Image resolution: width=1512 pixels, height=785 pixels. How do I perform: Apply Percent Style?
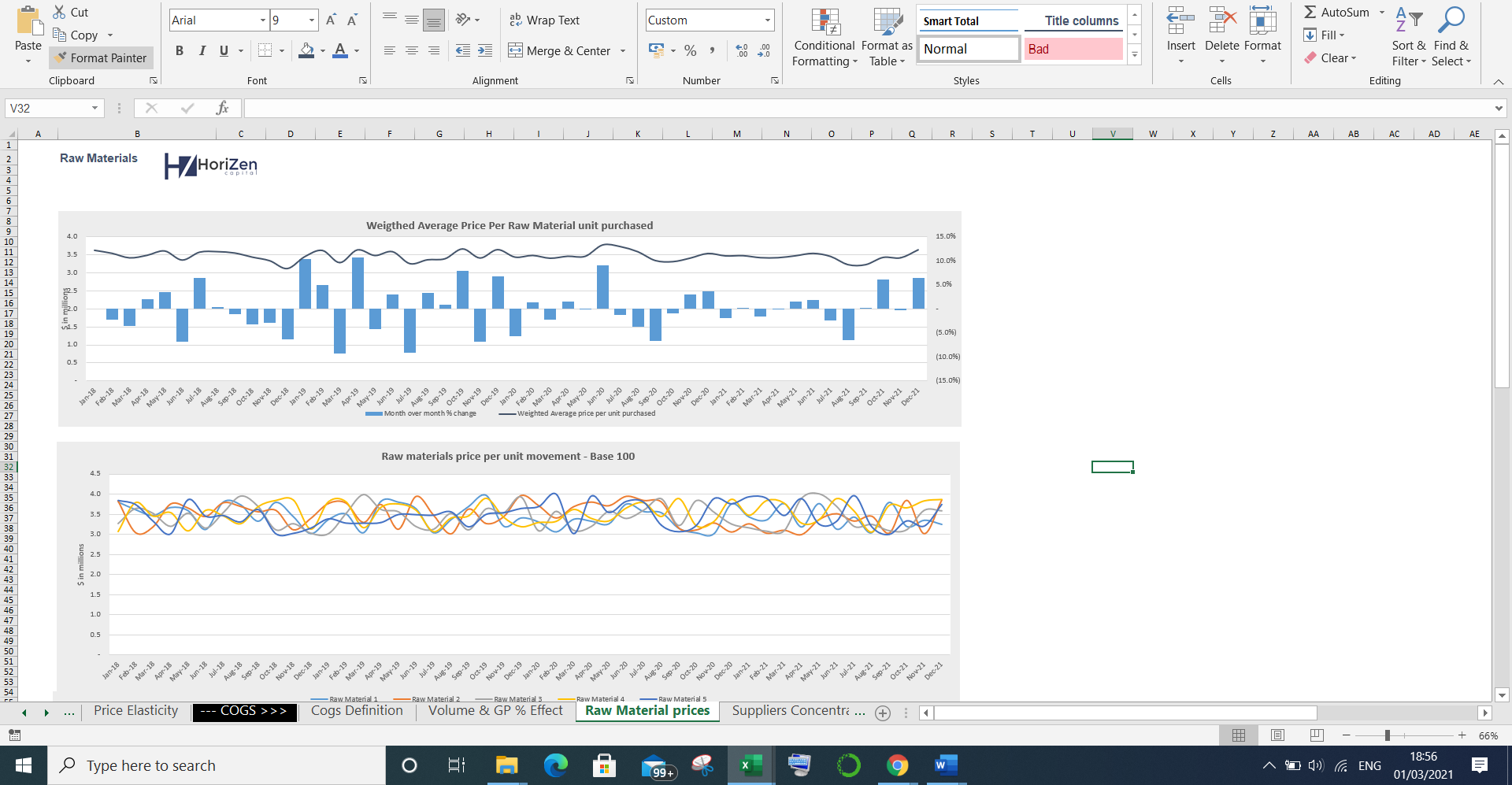coord(691,50)
